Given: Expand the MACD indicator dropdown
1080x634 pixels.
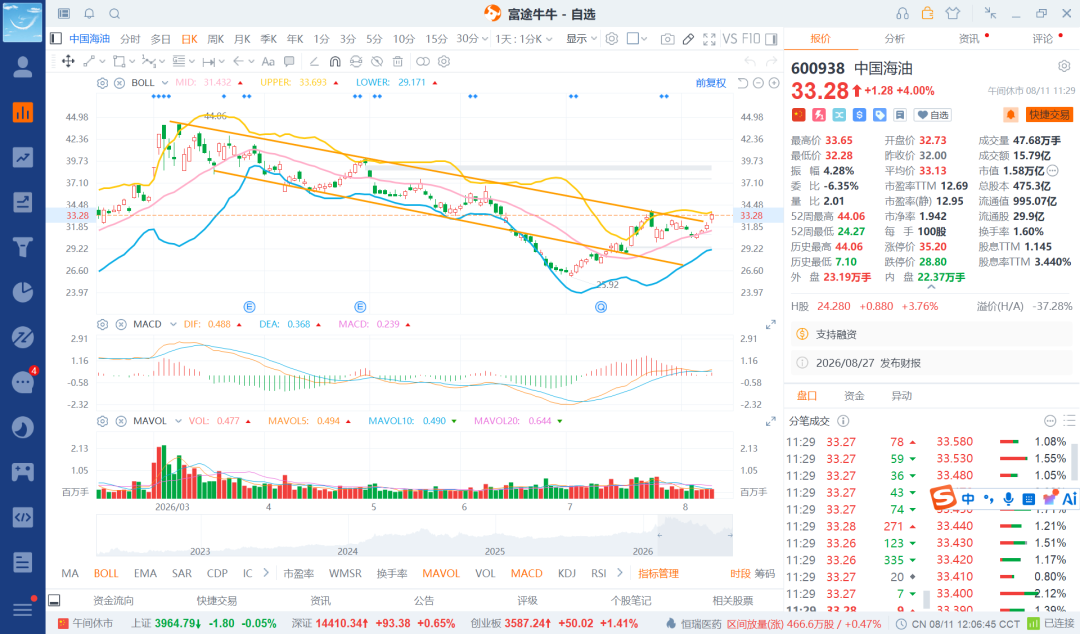Looking at the screenshot, I should coord(173,324).
